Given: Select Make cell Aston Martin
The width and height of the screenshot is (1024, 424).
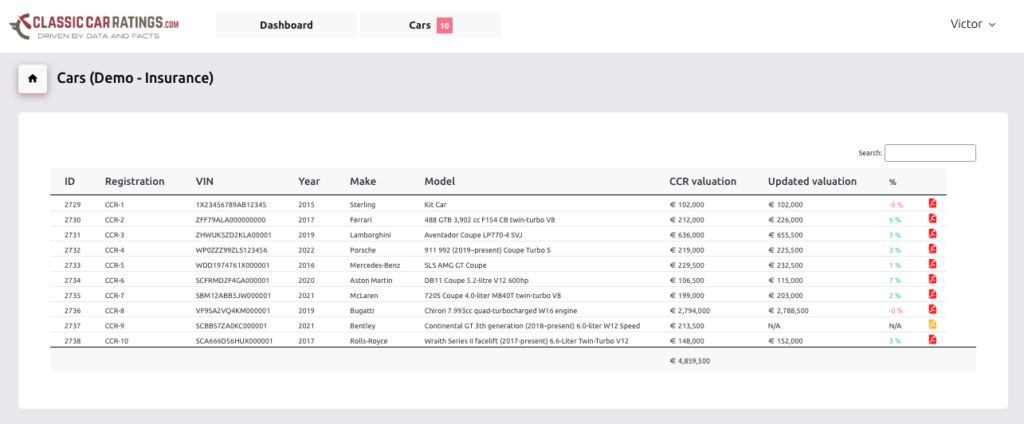Looking at the screenshot, I should (370, 280).
